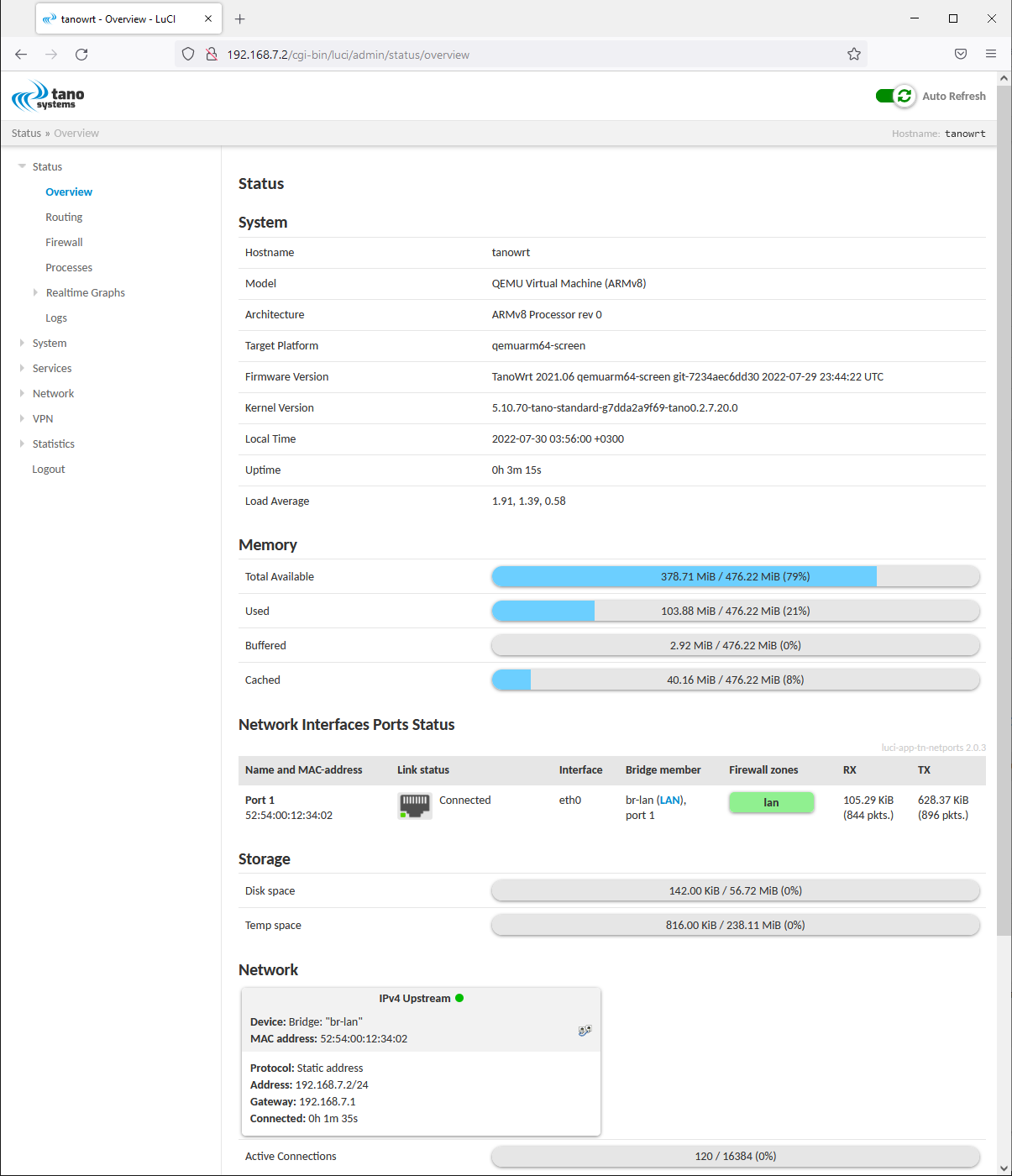Click the page reload icon in browser toolbar

[81, 54]
